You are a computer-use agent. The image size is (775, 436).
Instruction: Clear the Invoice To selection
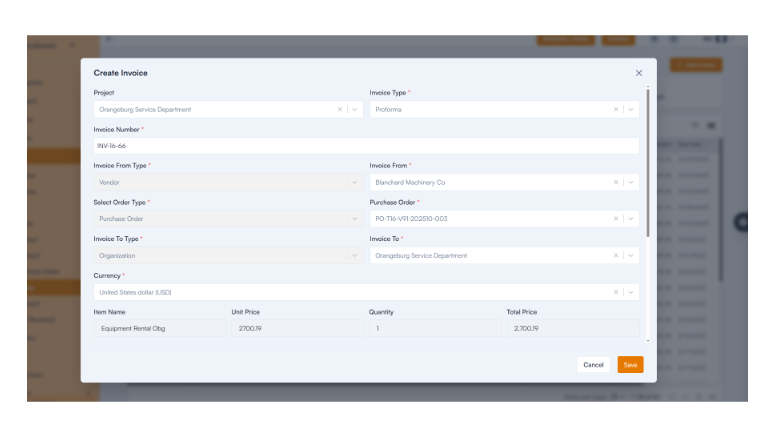[x=615, y=256]
